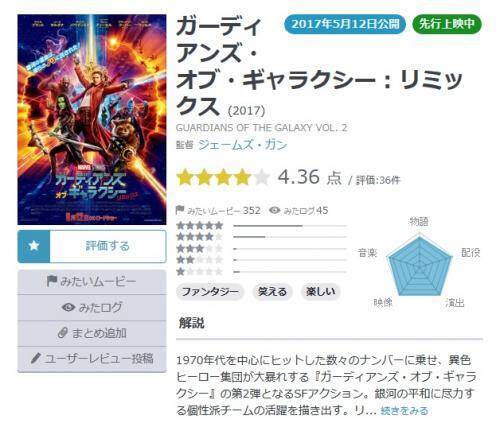Click the eye icon in the みたログ button

coord(68,307)
